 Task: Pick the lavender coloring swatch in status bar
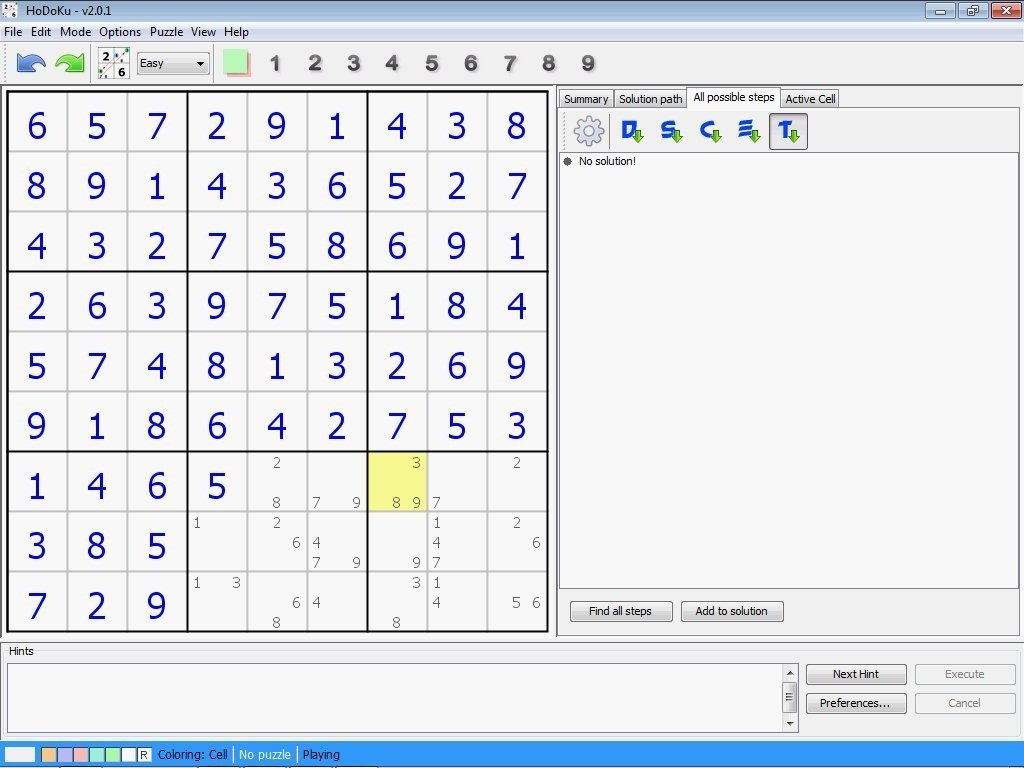65,754
